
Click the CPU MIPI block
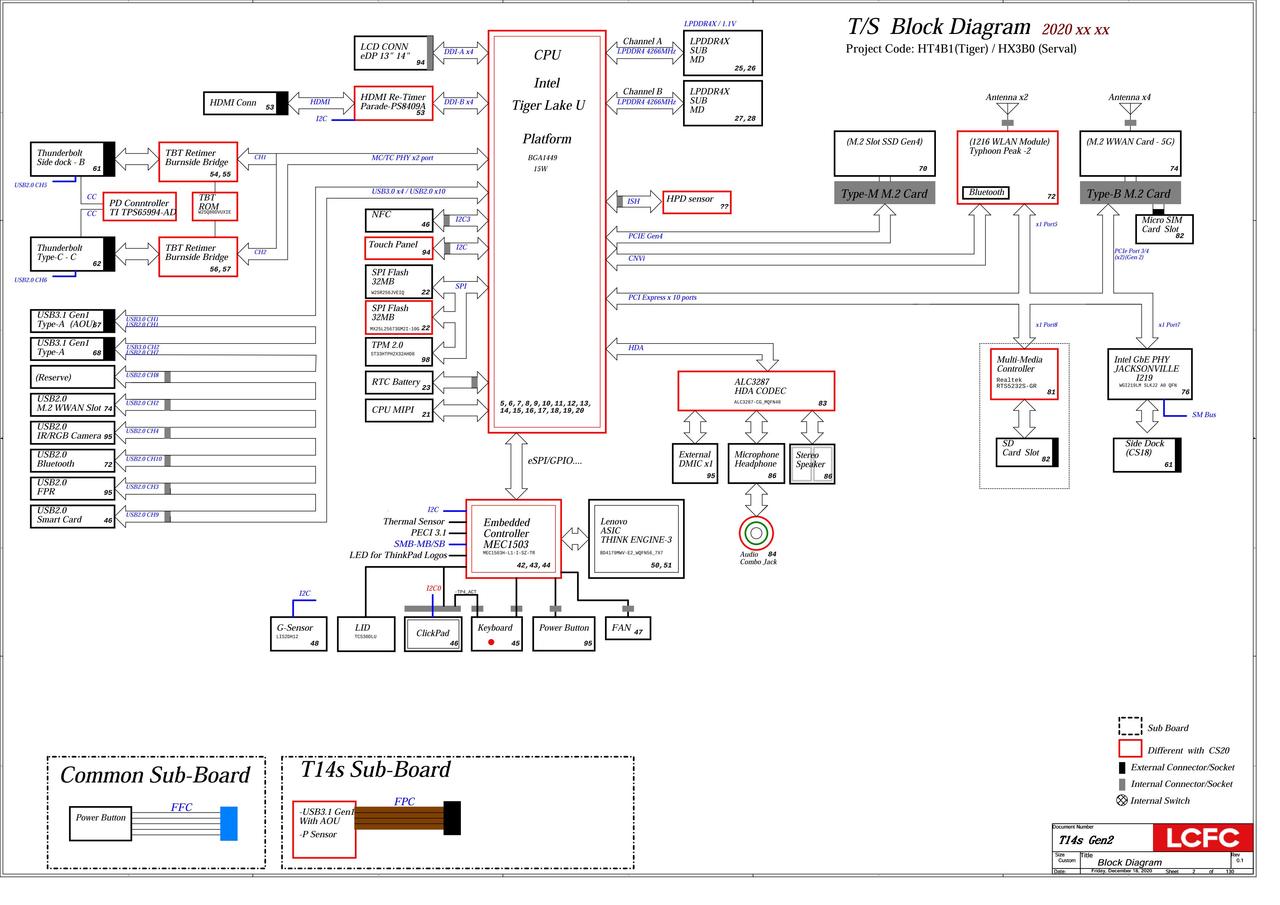pos(399,410)
